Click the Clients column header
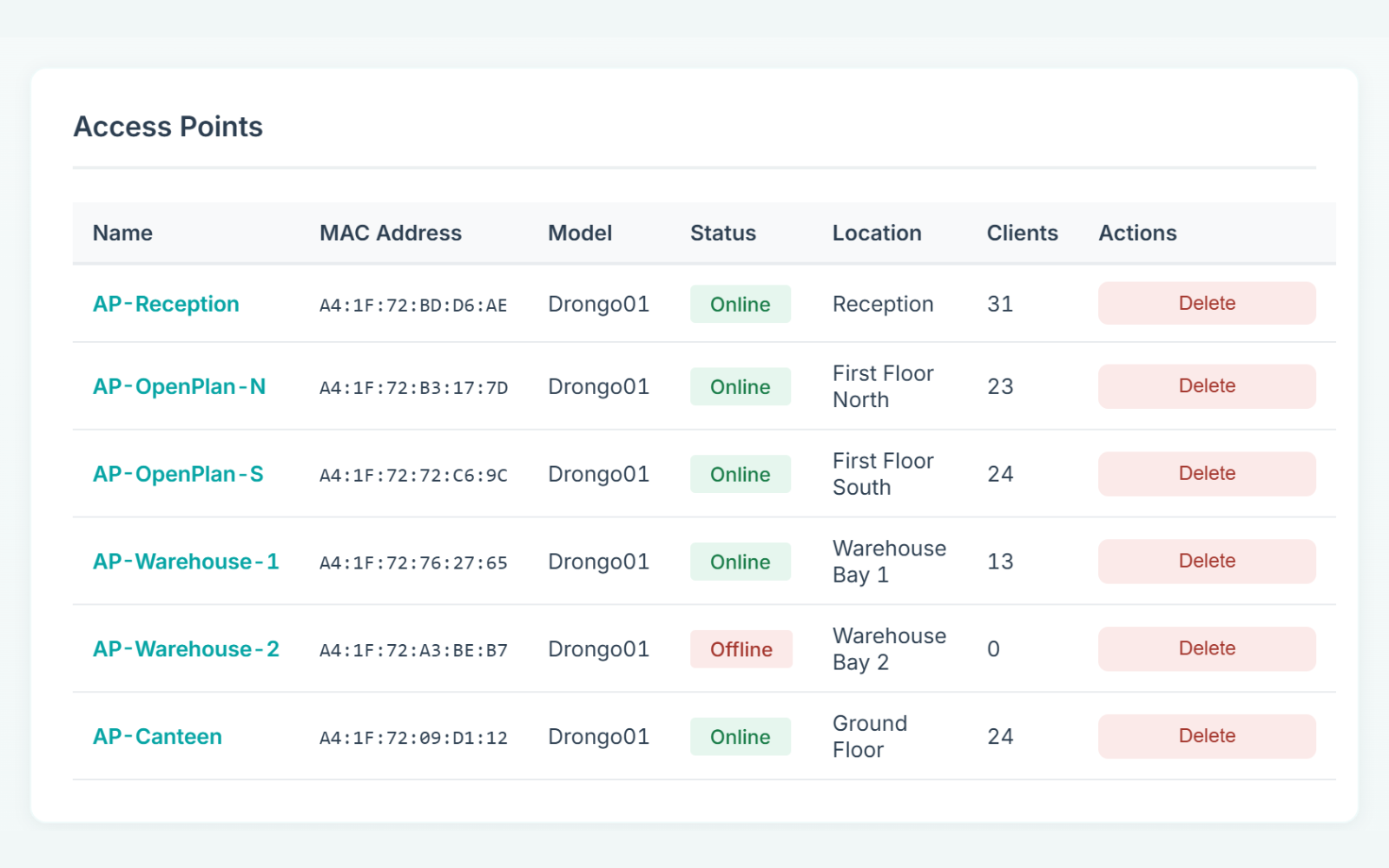This screenshot has width=1389, height=868. click(x=1023, y=233)
